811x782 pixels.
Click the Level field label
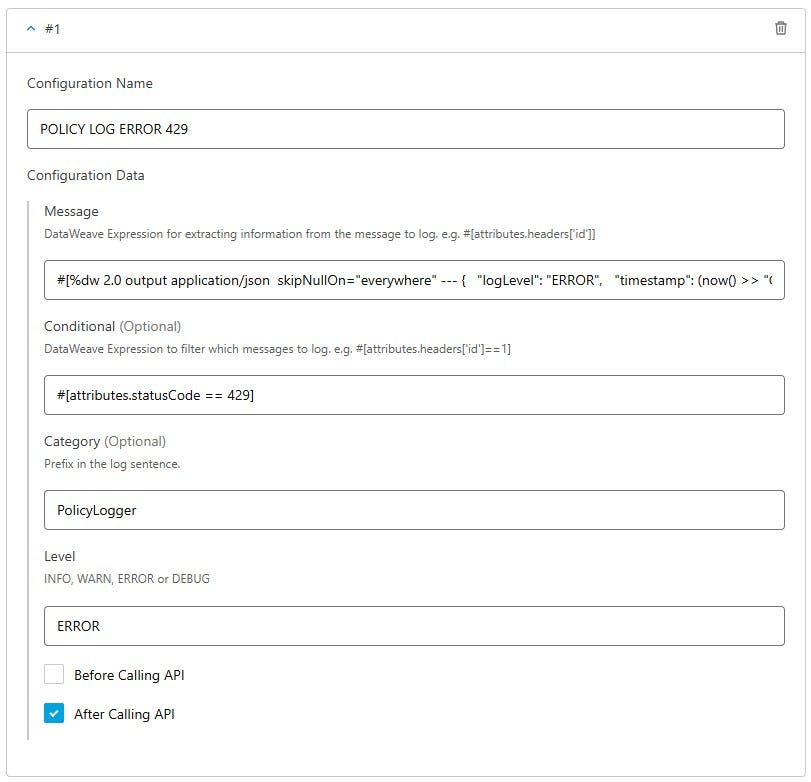(x=59, y=556)
